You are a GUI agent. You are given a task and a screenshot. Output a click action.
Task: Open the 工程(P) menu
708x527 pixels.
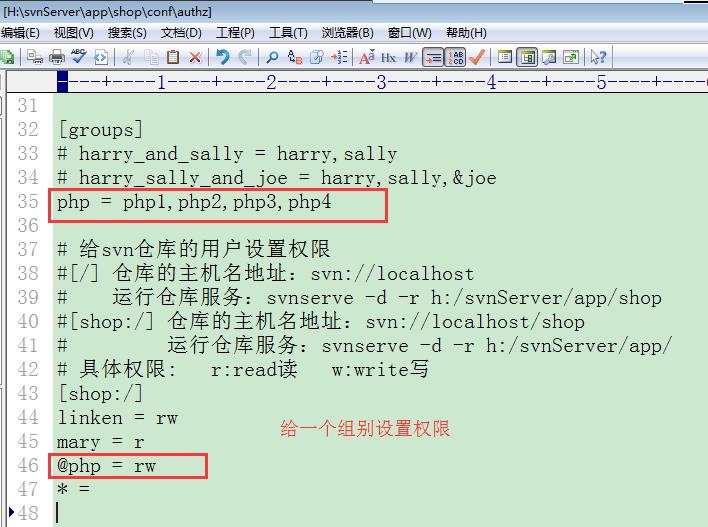[x=235, y=33]
